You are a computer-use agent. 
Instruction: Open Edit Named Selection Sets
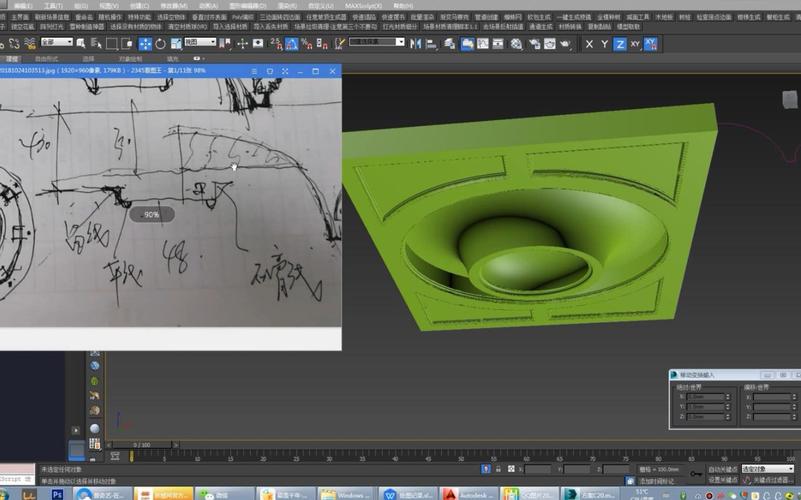pos(340,44)
